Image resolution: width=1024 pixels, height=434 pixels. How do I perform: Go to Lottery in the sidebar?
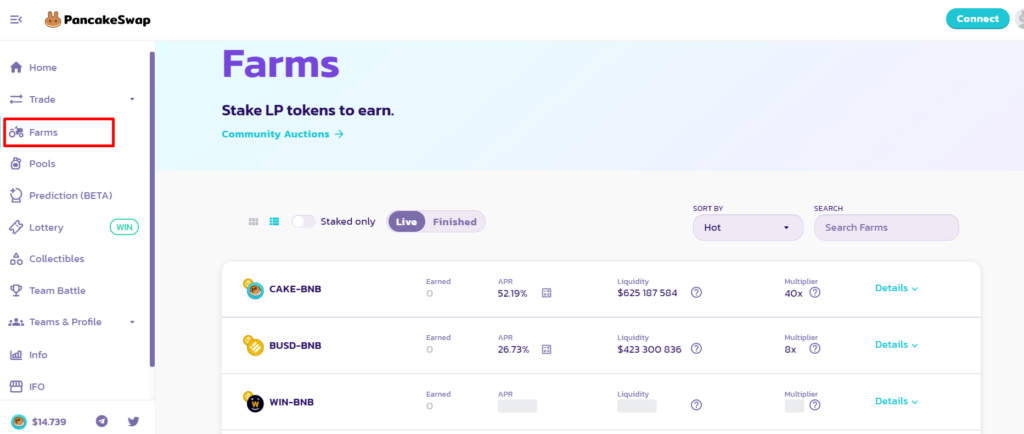click(46, 227)
